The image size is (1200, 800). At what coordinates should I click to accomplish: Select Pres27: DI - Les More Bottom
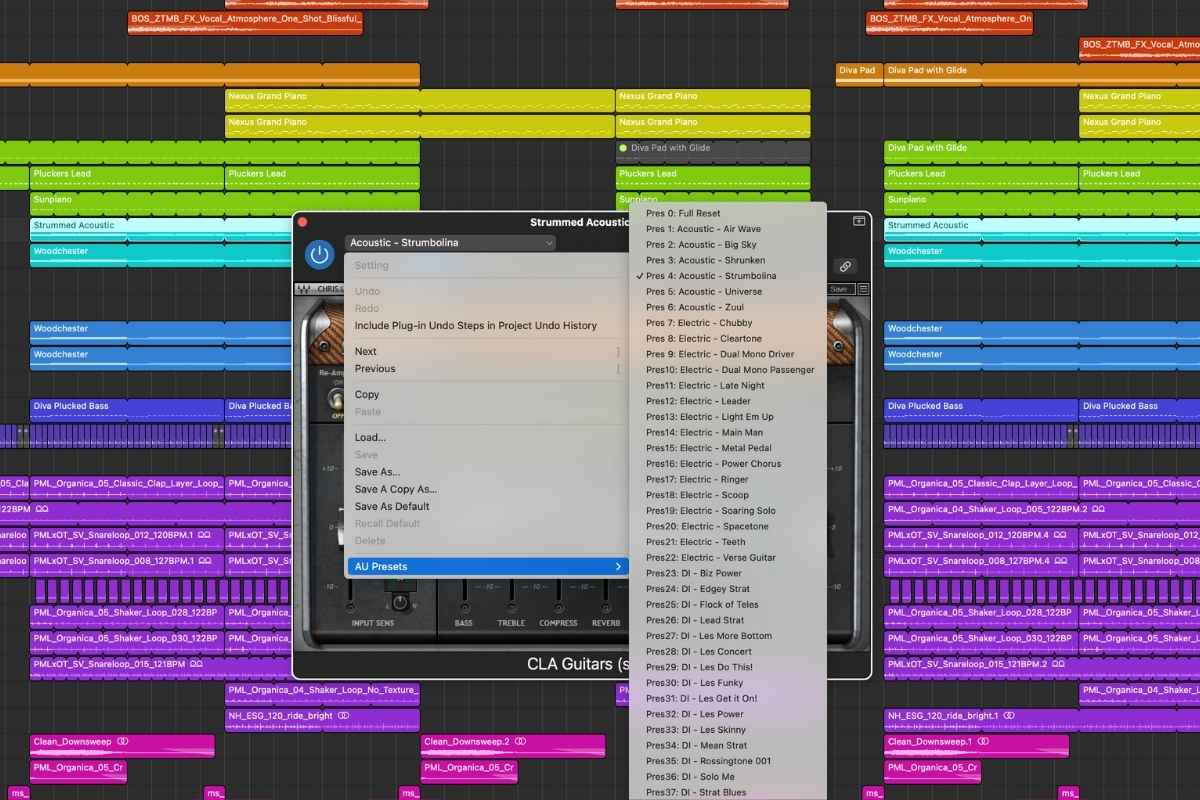(x=727, y=636)
